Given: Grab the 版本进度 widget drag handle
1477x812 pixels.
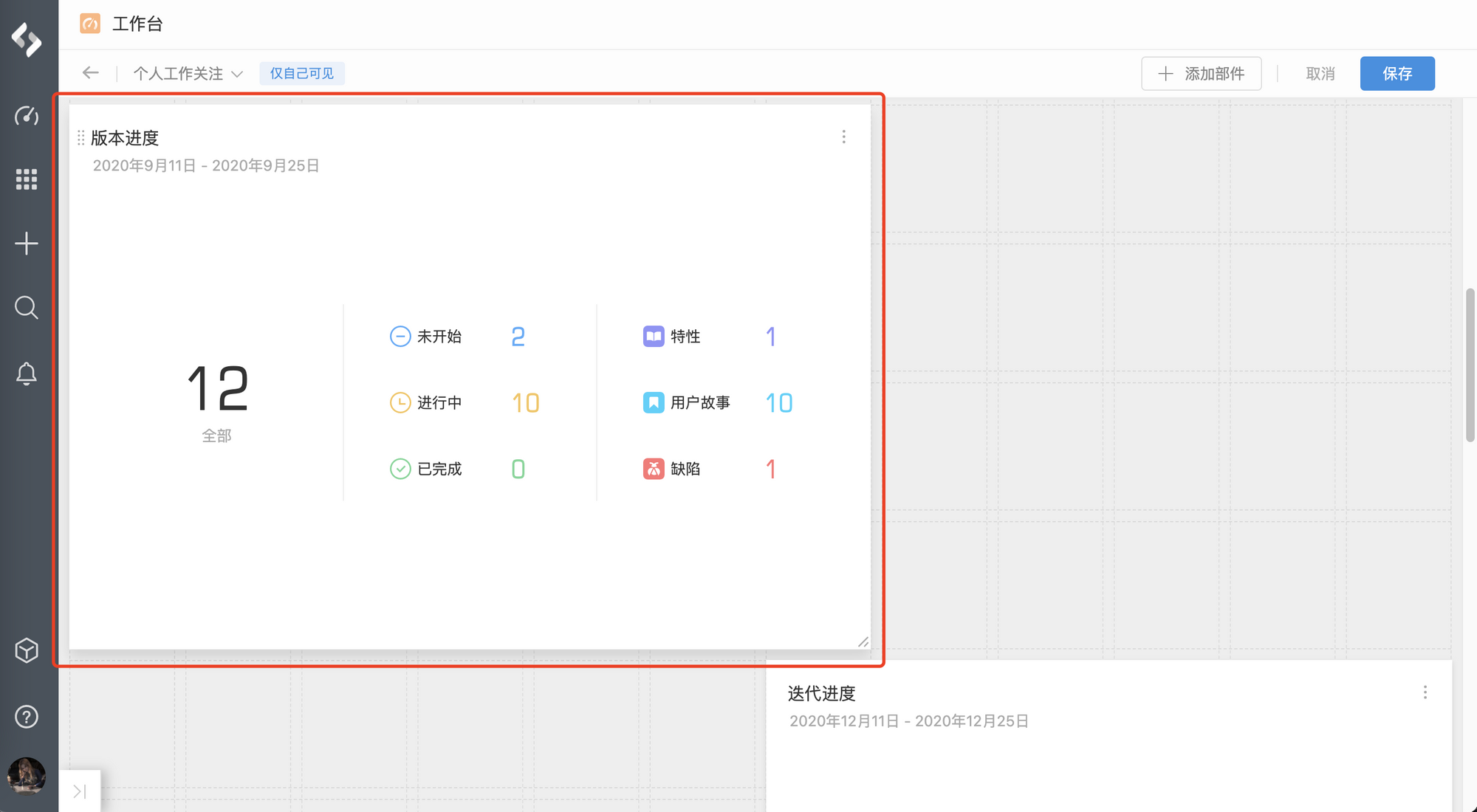Looking at the screenshot, I should tap(81, 137).
